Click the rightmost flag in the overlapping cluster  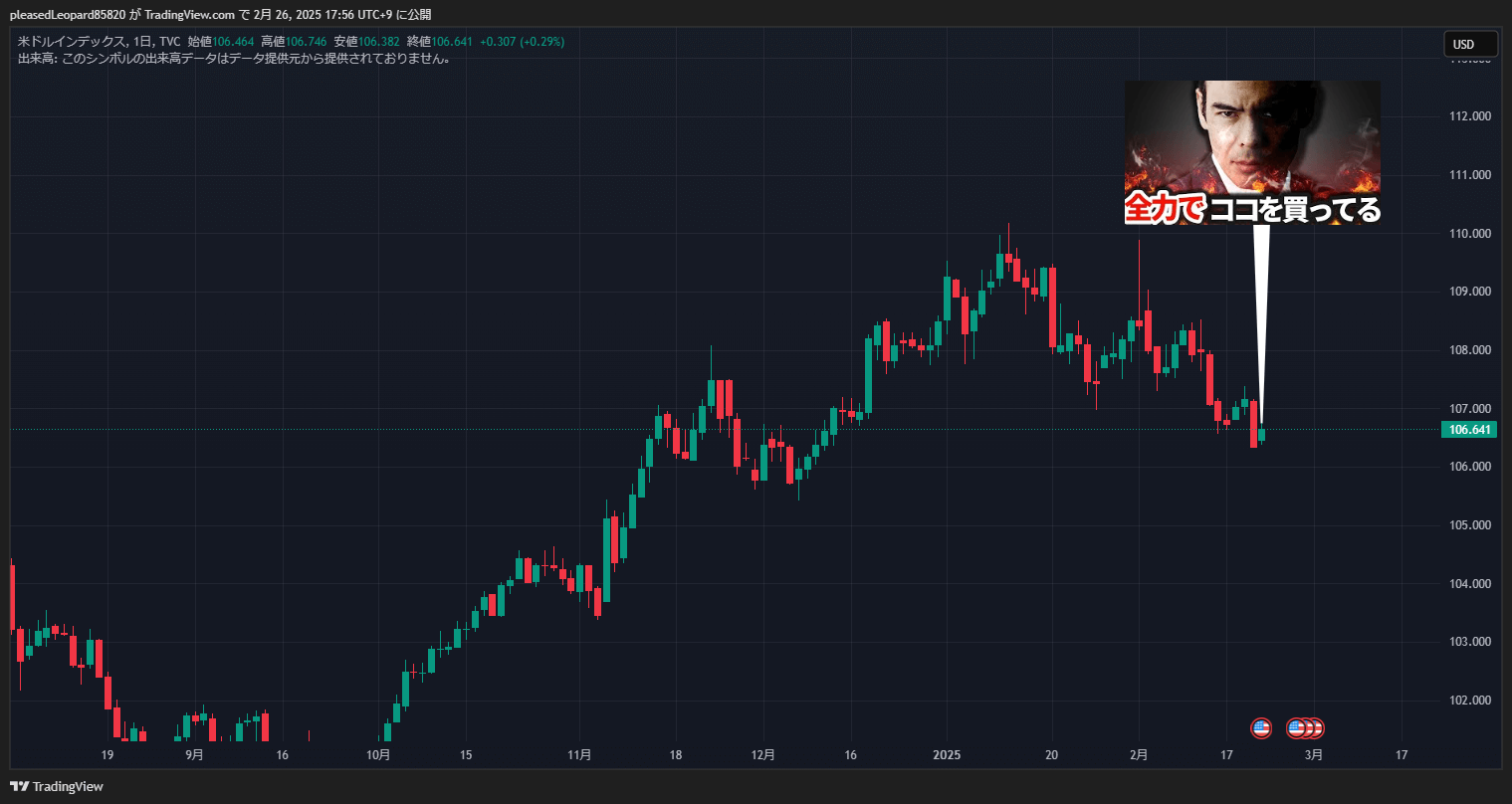pyautogui.click(x=1316, y=728)
